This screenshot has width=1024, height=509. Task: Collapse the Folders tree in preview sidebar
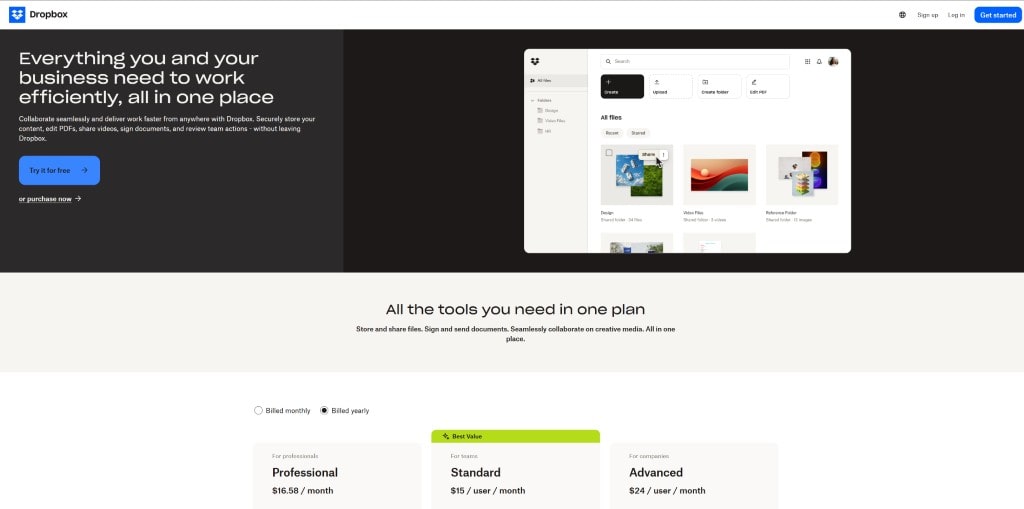533,100
